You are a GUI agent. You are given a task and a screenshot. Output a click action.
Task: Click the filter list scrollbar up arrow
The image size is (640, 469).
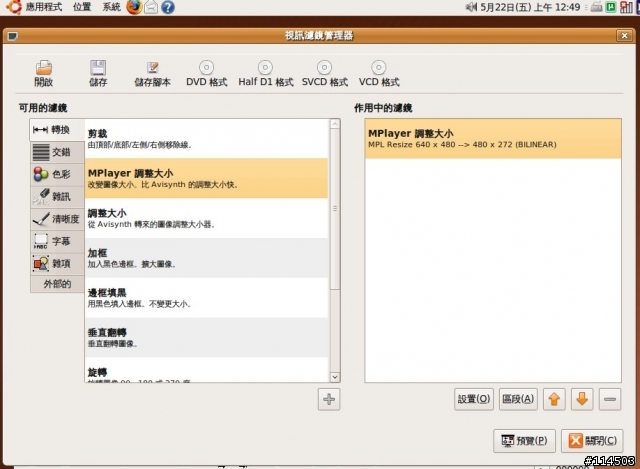[335, 124]
